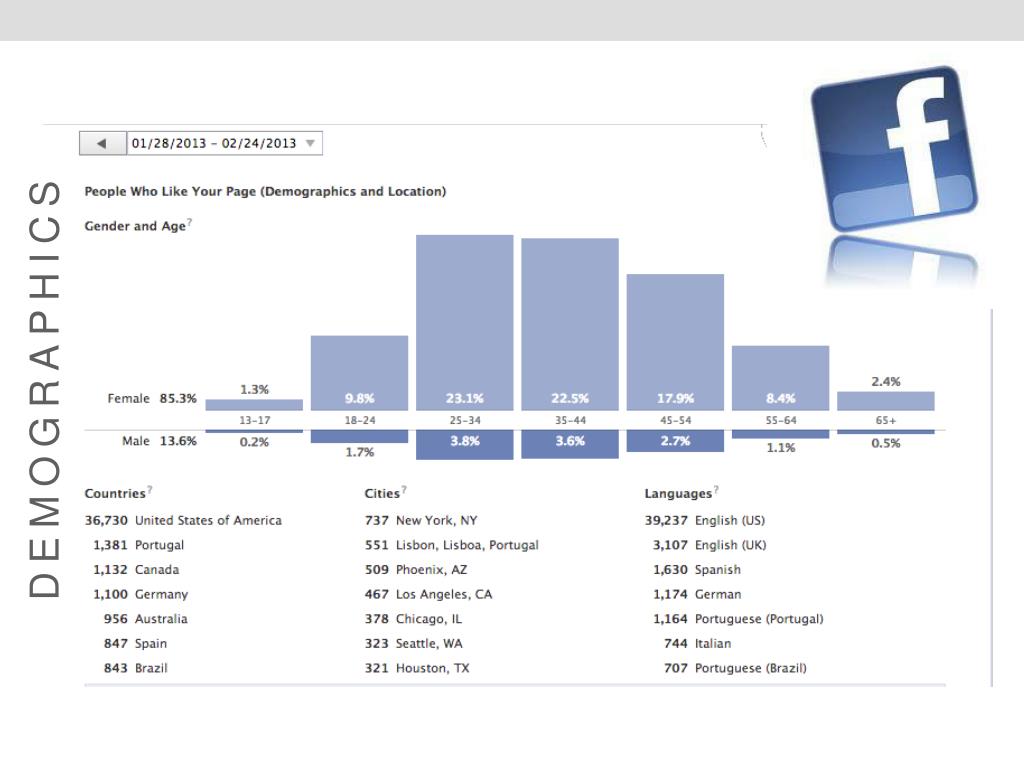Image resolution: width=1024 pixels, height=768 pixels.
Task: Select the male 18-24 bar above 1.7%
Action: tap(359, 436)
